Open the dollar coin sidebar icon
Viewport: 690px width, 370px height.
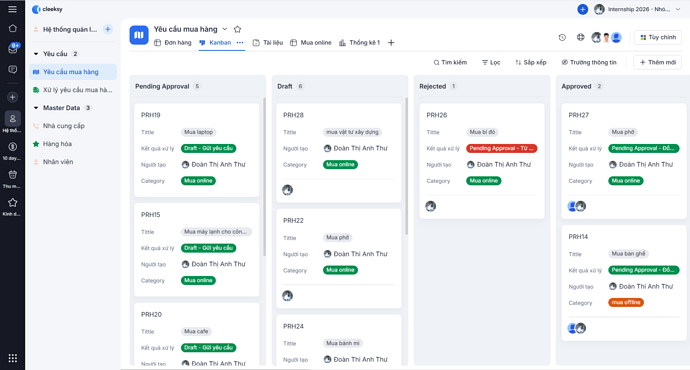12,147
